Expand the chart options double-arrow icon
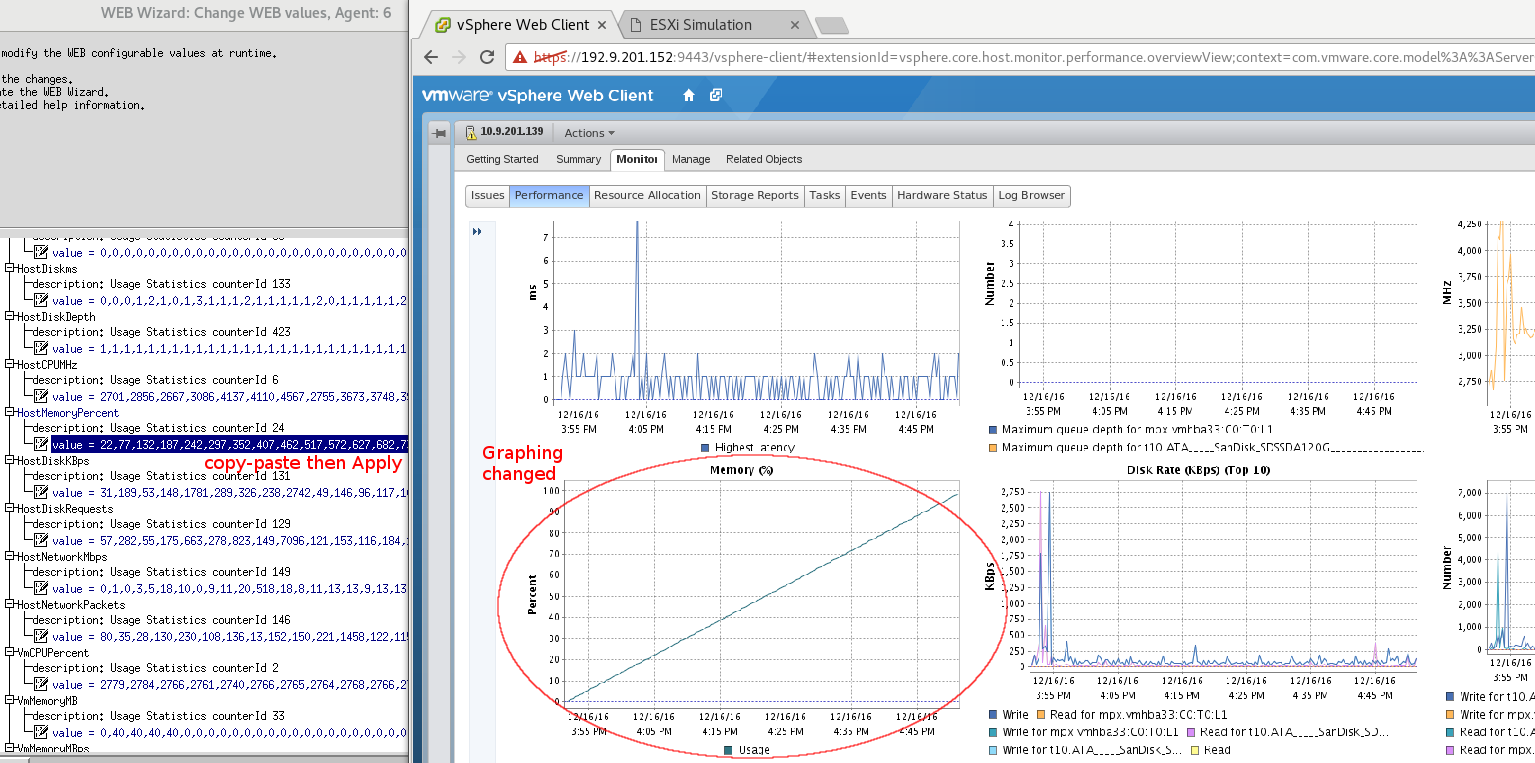1535x763 pixels. 477,231
